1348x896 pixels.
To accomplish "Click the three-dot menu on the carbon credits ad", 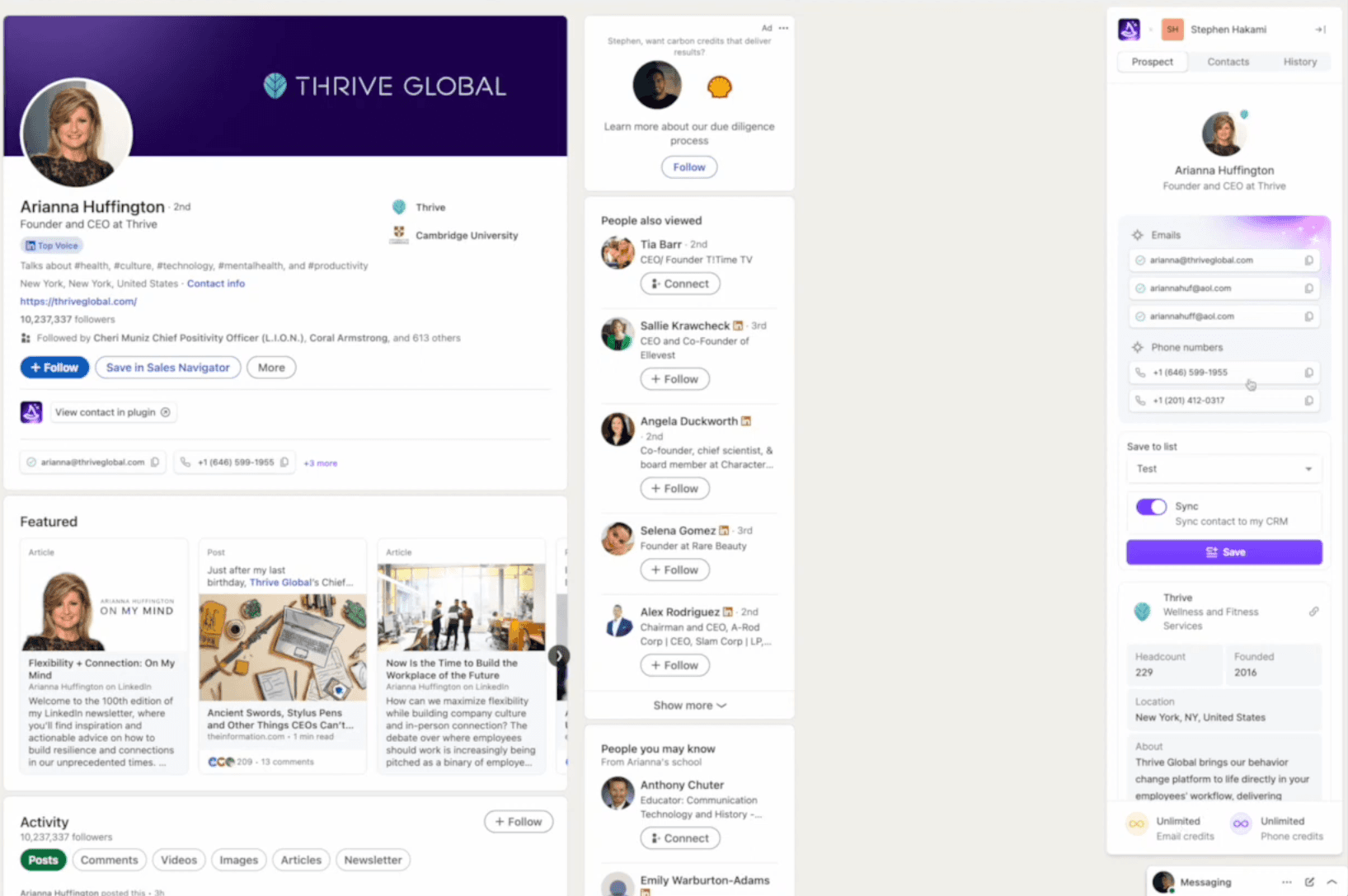I will [782, 27].
